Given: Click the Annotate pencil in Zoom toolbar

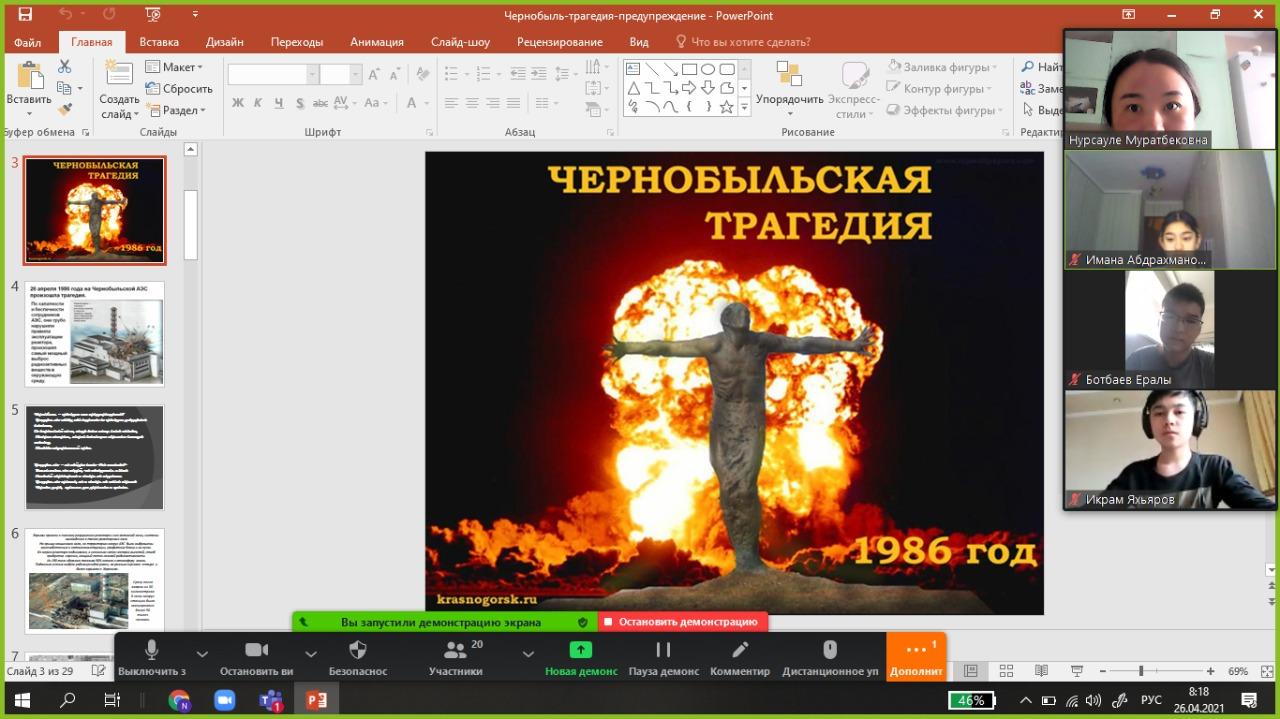Looking at the screenshot, I should click(740, 650).
